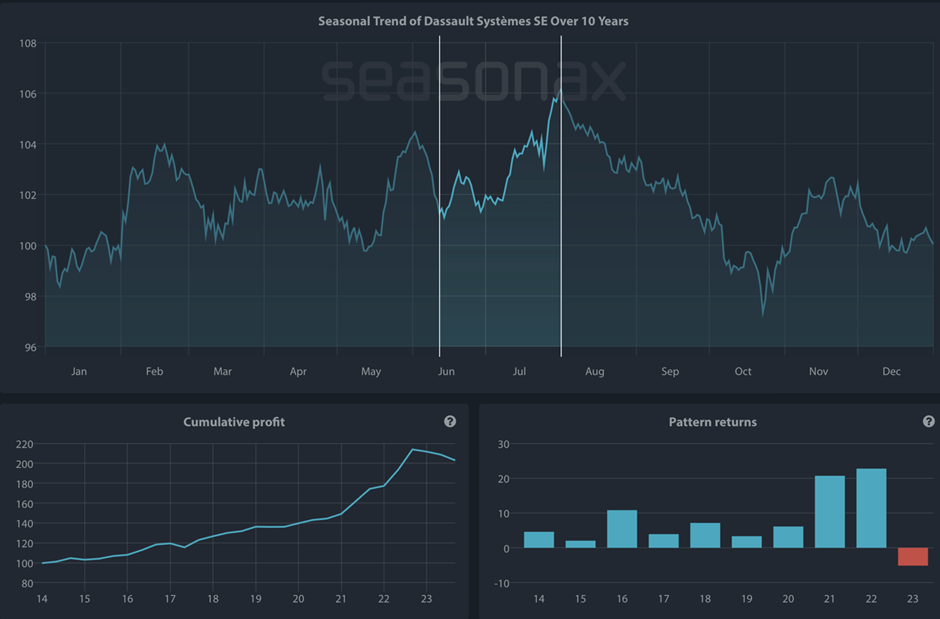Viewport: 940px width, 619px height.
Task: Click the 'Oct' month label
Action: (x=743, y=372)
